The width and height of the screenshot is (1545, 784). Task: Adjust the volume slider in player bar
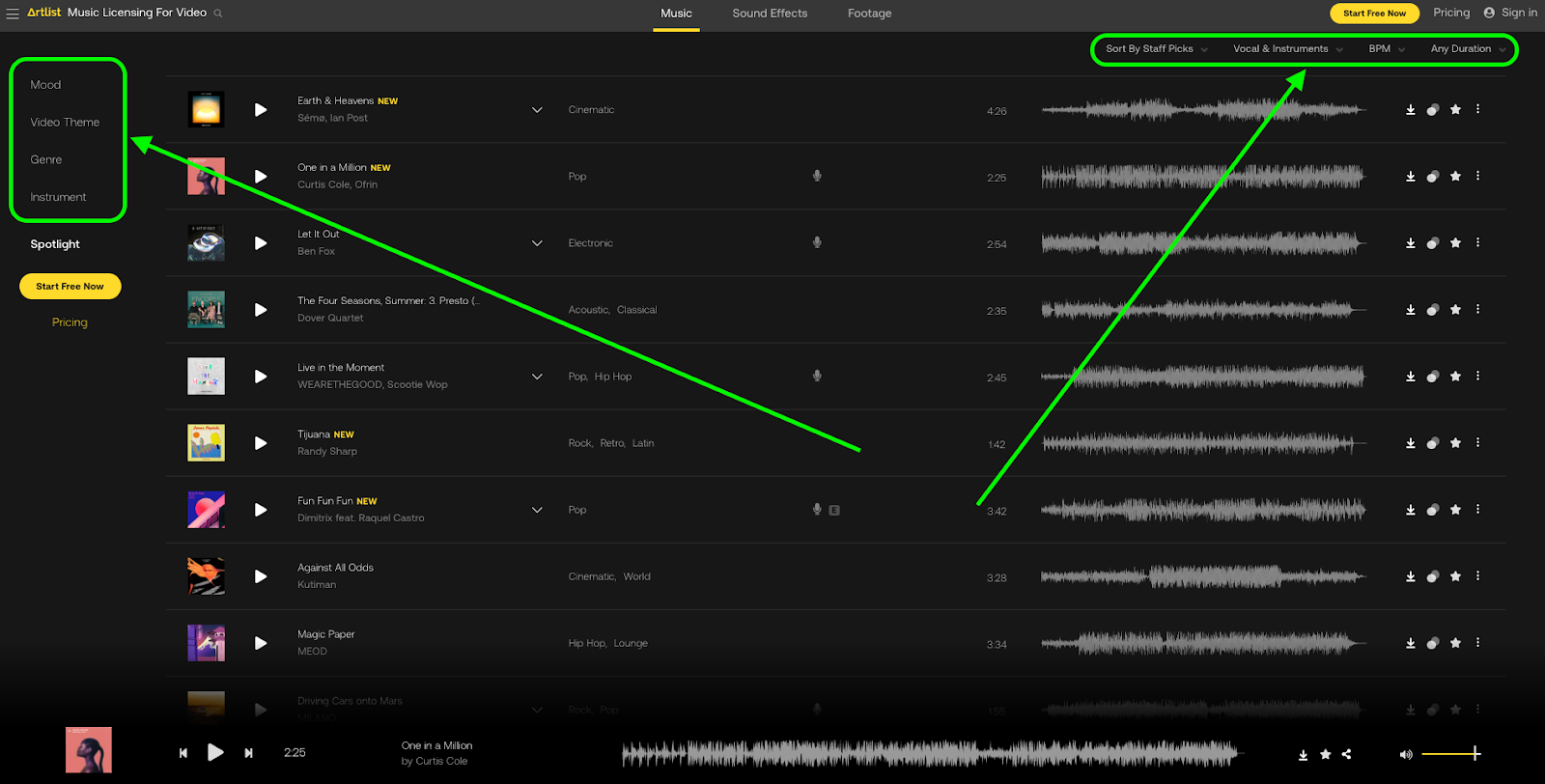[x=1451, y=754]
